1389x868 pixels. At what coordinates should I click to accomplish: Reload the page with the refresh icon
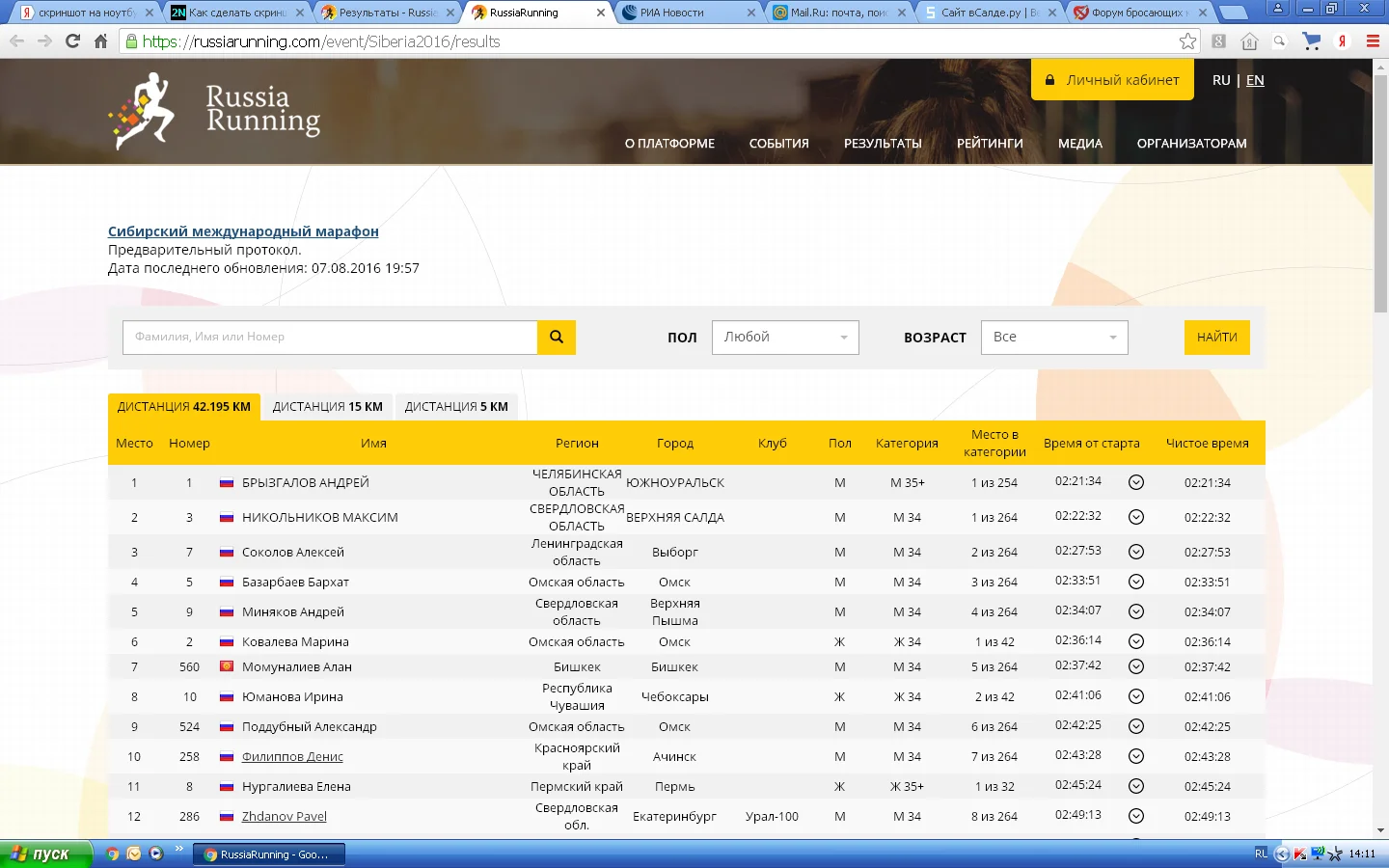[72, 41]
